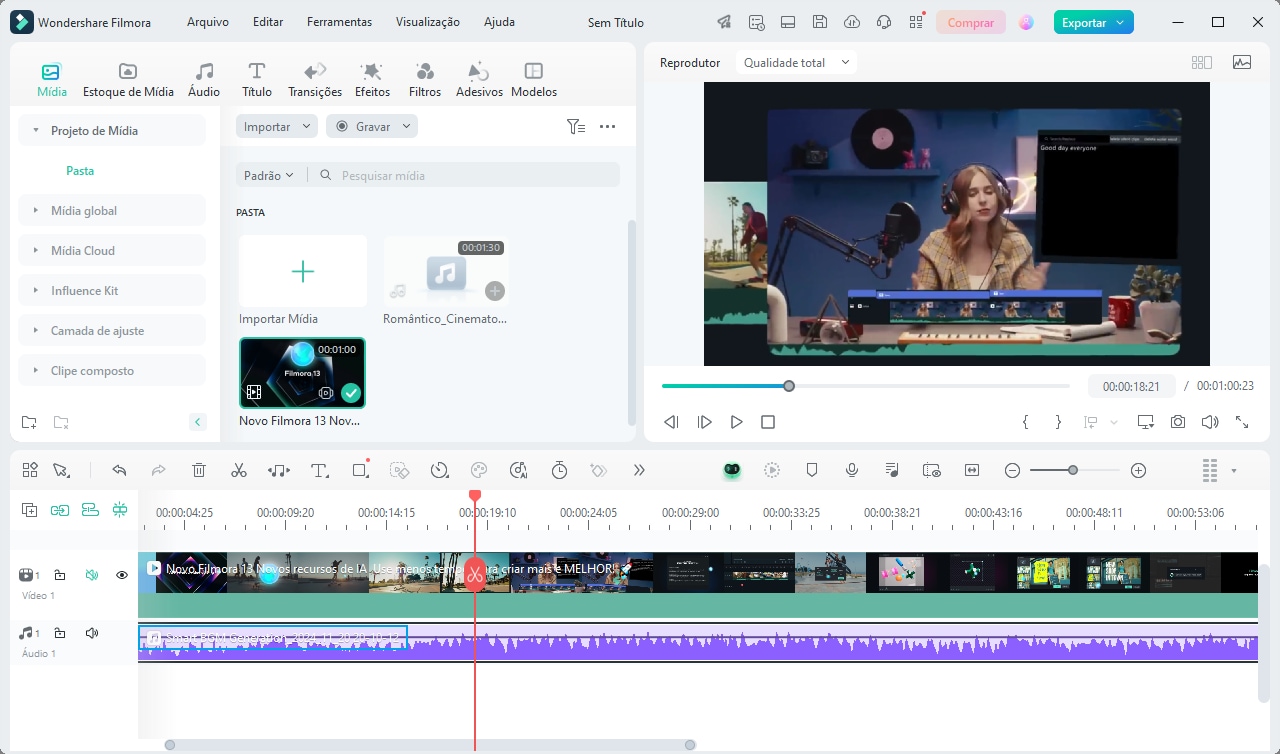
Task: Step back one frame in player
Action: 672,422
